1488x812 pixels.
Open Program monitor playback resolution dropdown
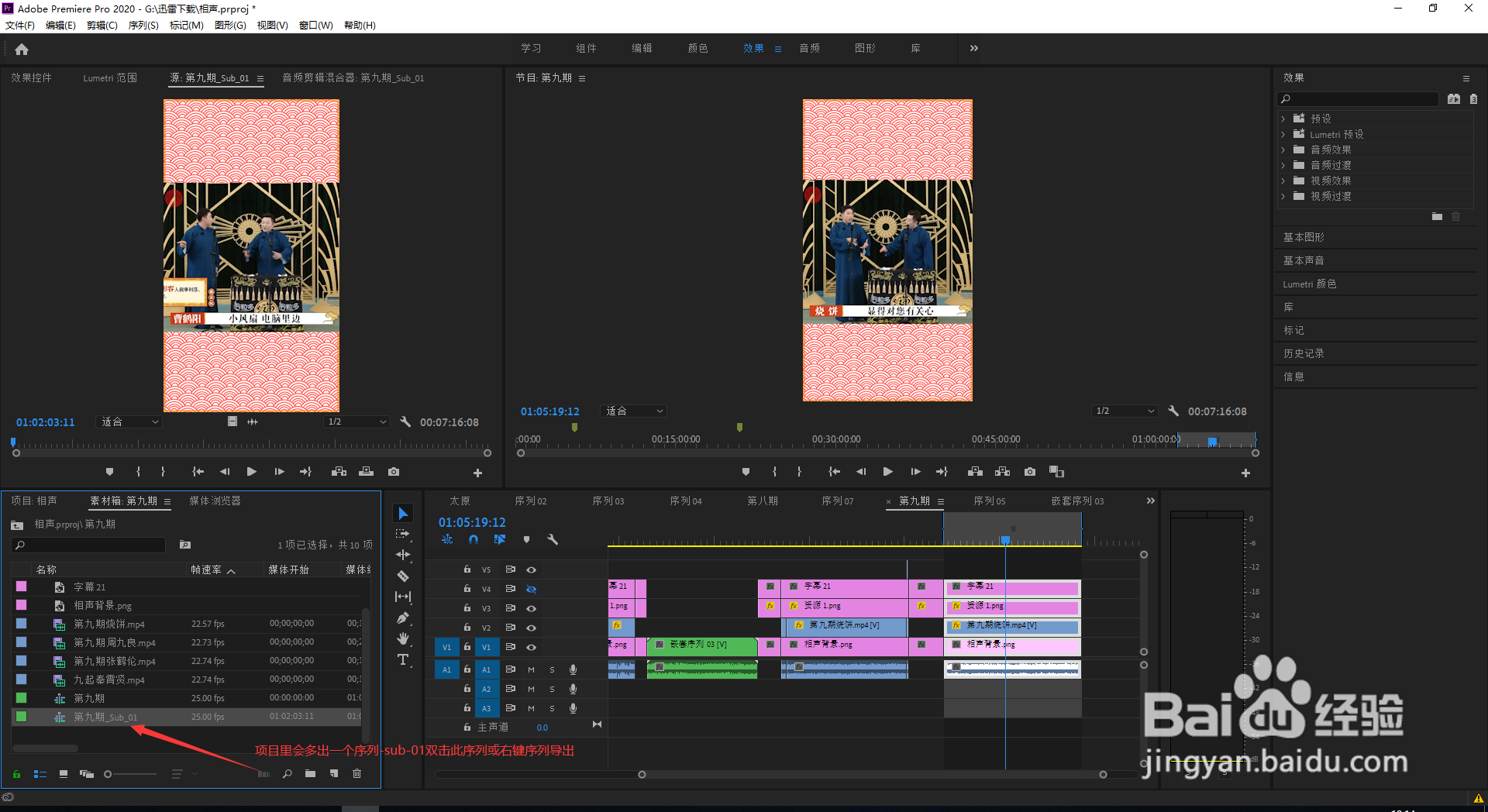point(1125,411)
